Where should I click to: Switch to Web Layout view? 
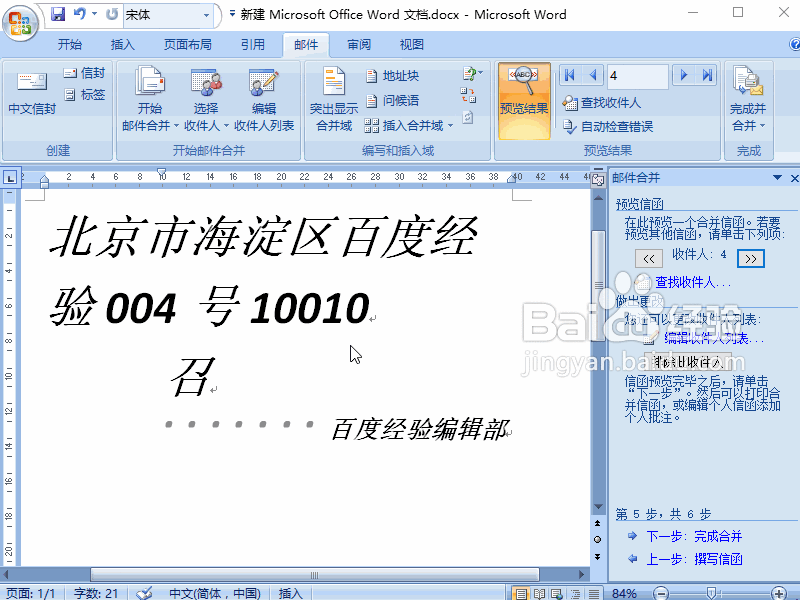tap(557, 593)
